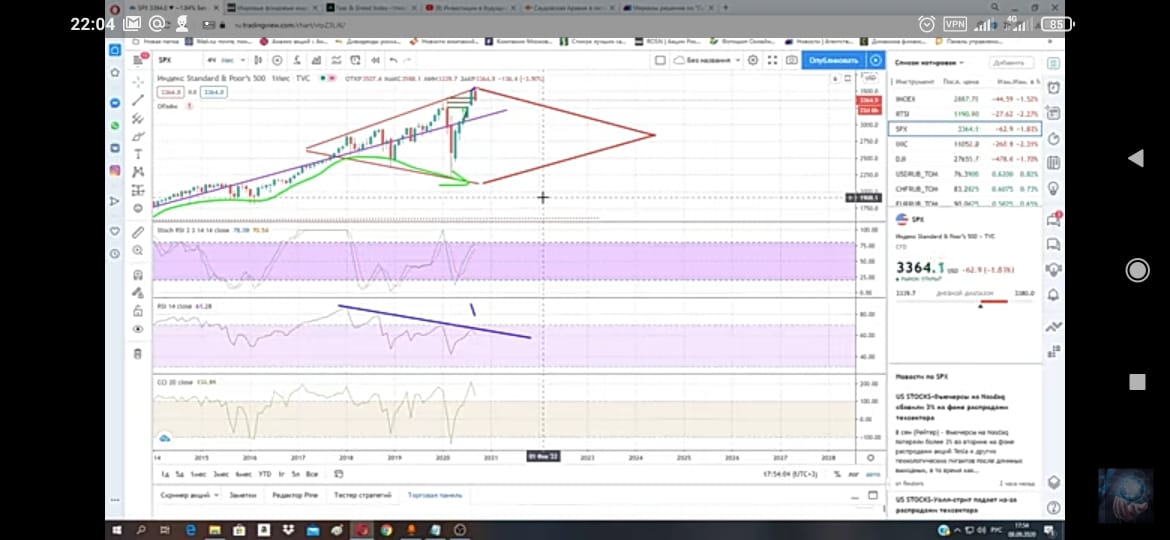
Task: Open the Торговая панель tab
Action: (x=435, y=495)
